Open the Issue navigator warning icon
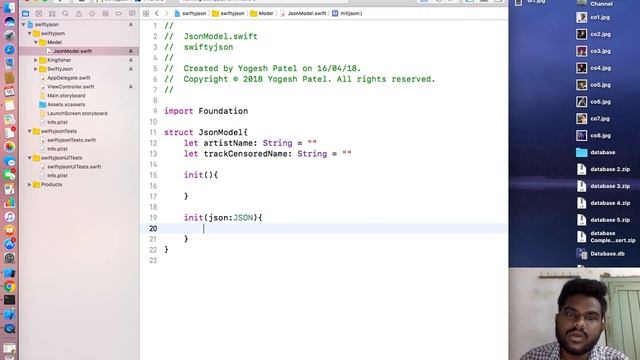This screenshot has height=360, width=640. point(79,13)
